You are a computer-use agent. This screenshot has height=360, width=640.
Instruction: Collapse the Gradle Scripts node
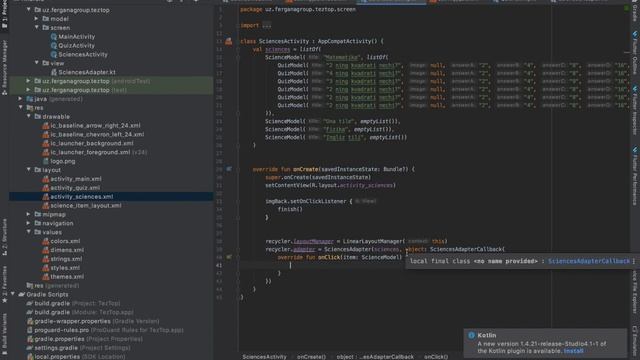coord(13,294)
